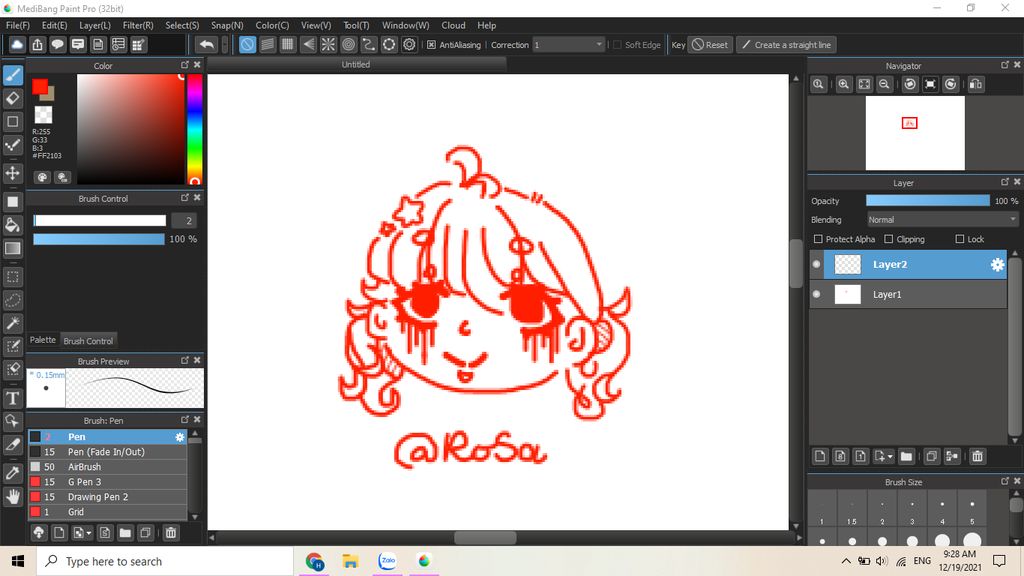
Task: Select the AirBrush brush
Action: 108,467
